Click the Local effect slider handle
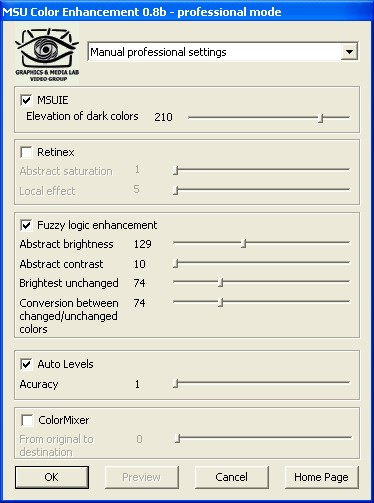 (x=176, y=190)
